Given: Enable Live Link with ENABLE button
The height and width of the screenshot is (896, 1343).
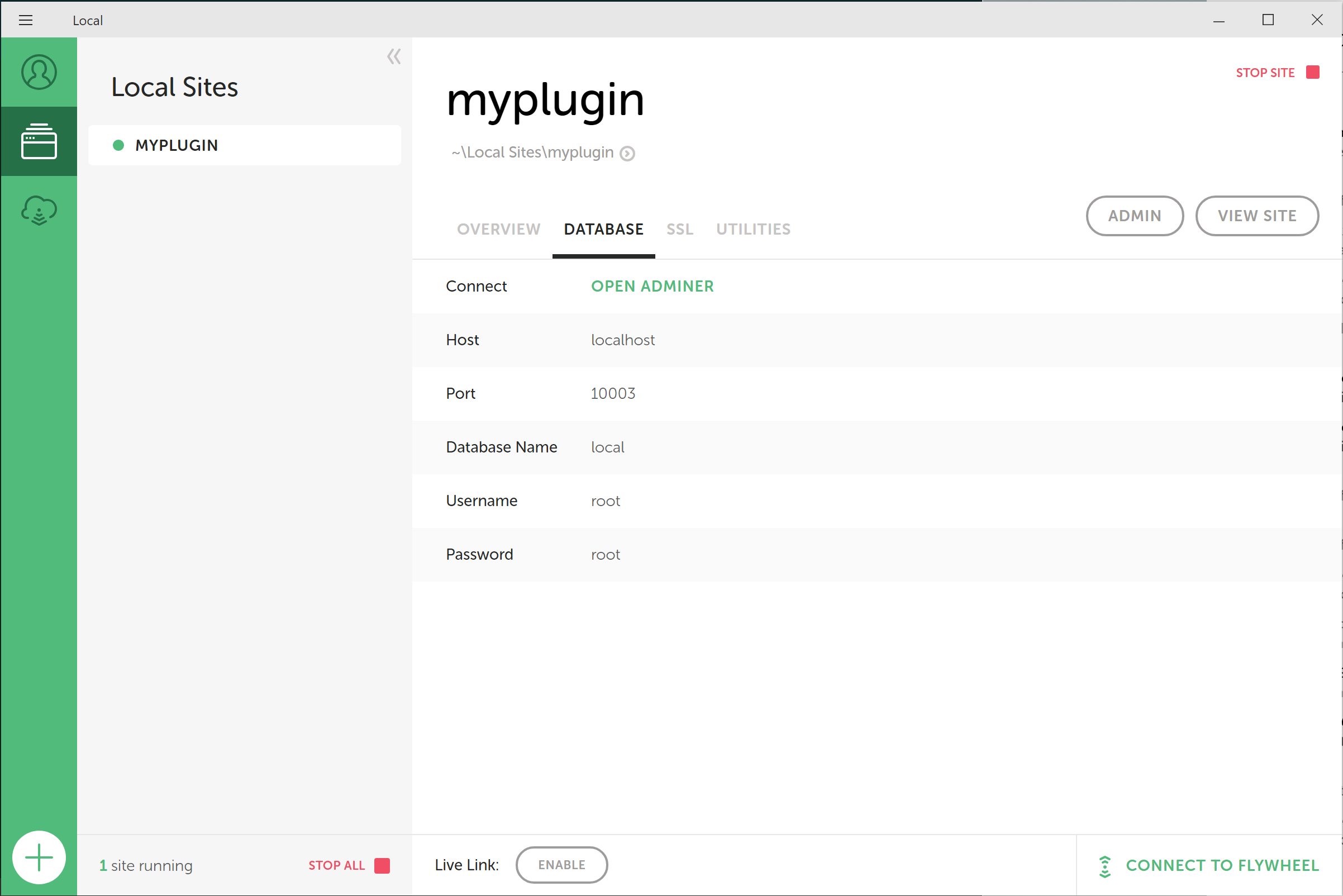Looking at the screenshot, I should coord(561,865).
